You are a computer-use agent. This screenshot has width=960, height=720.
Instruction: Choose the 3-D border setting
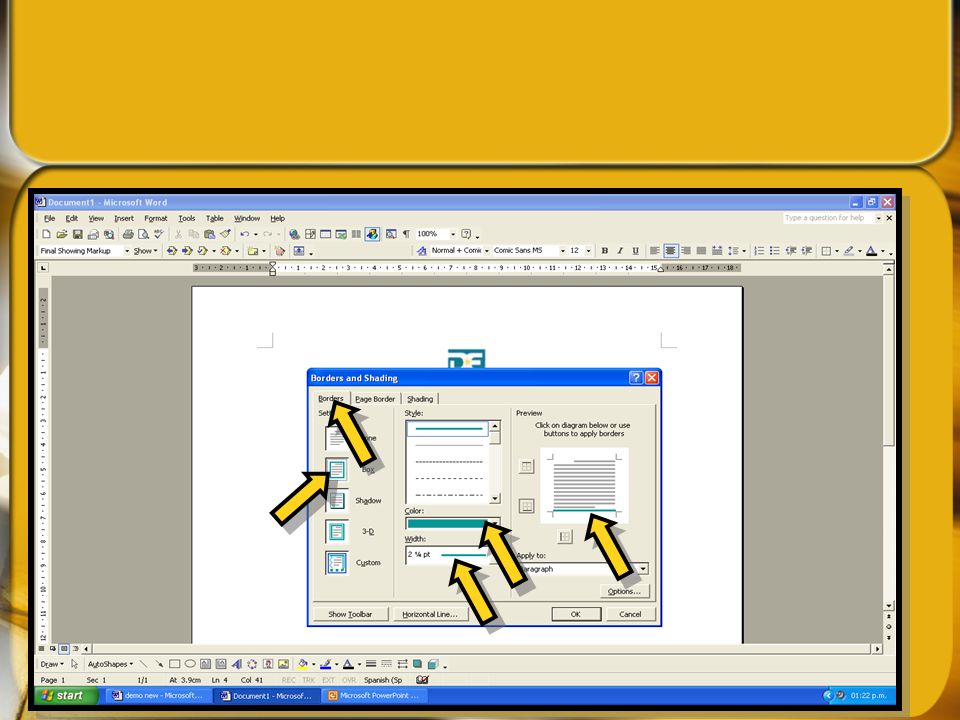point(336,531)
